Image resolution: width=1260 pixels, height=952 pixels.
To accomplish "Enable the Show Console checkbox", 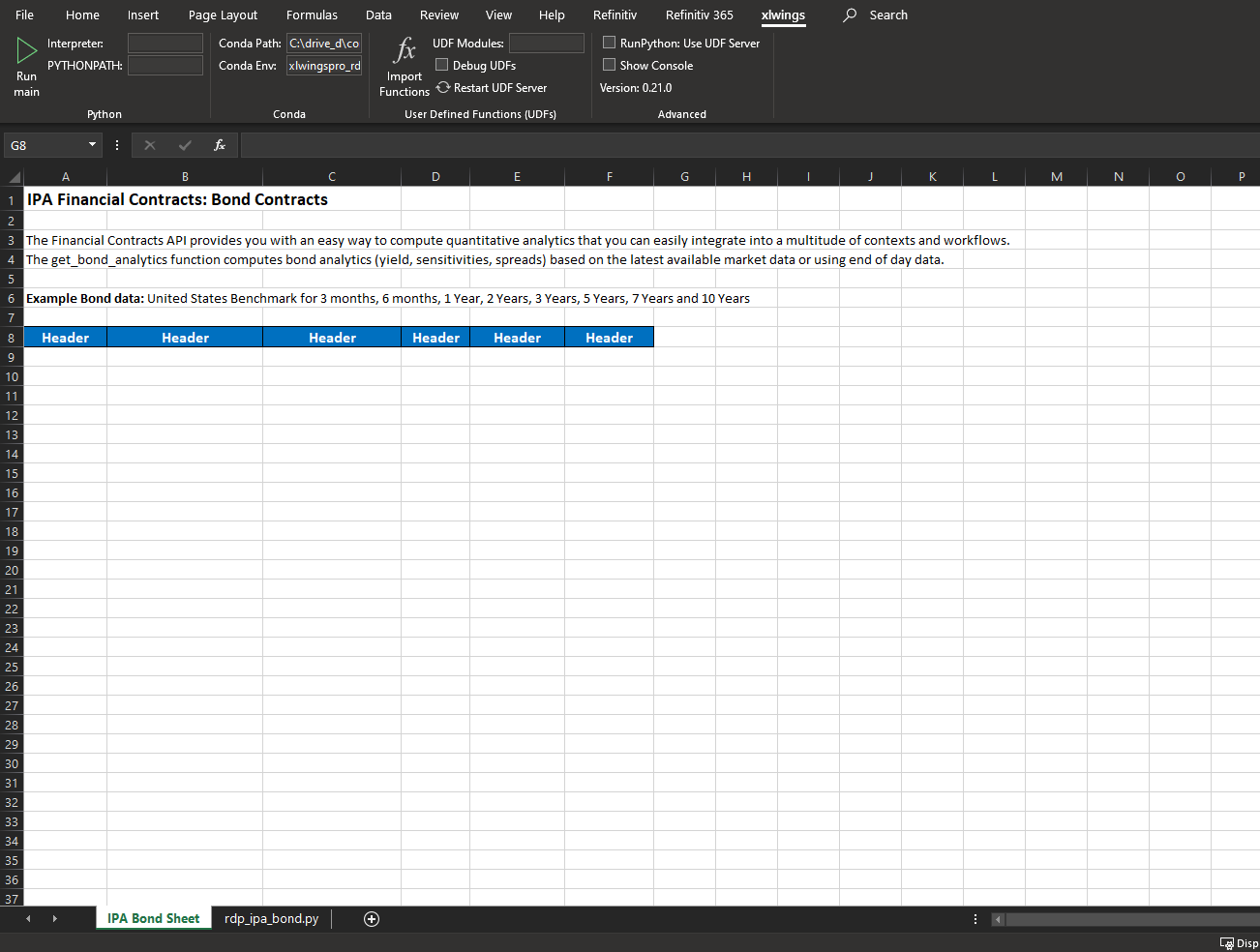I will pyautogui.click(x=610, y=65).
